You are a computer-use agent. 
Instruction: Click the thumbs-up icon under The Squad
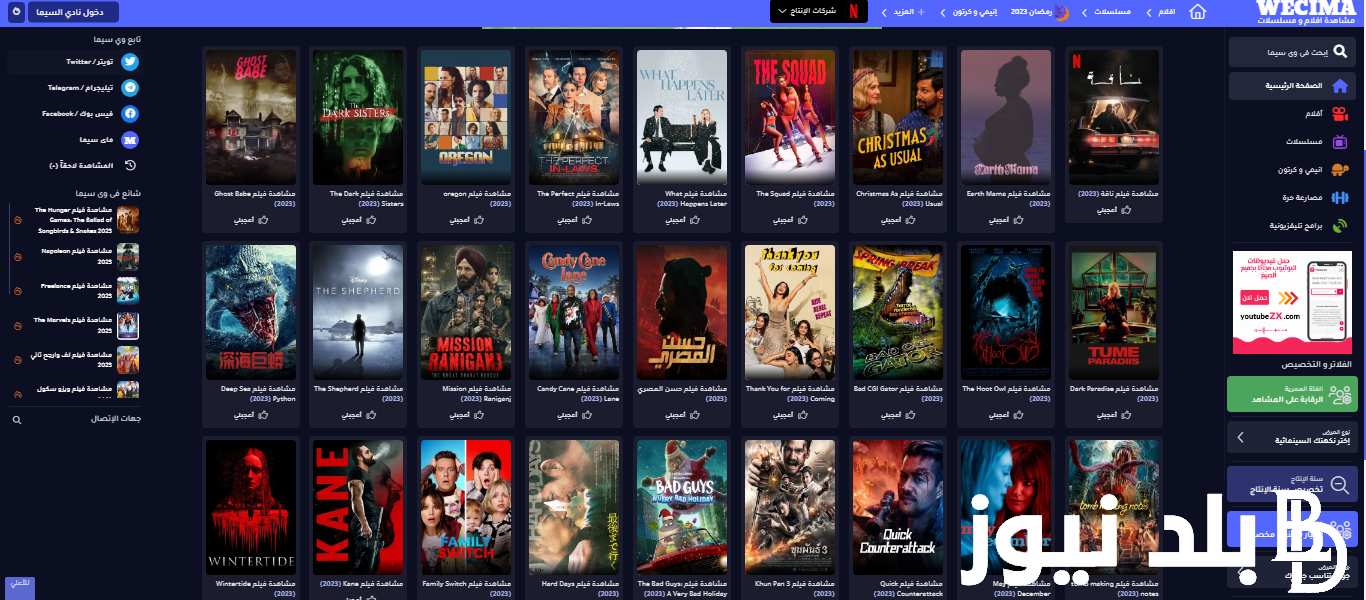click(x=802, y=219)
